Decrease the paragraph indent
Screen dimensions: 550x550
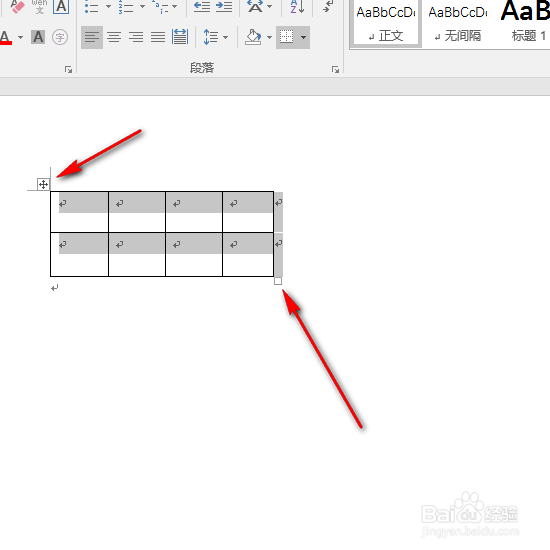[202, 6]
